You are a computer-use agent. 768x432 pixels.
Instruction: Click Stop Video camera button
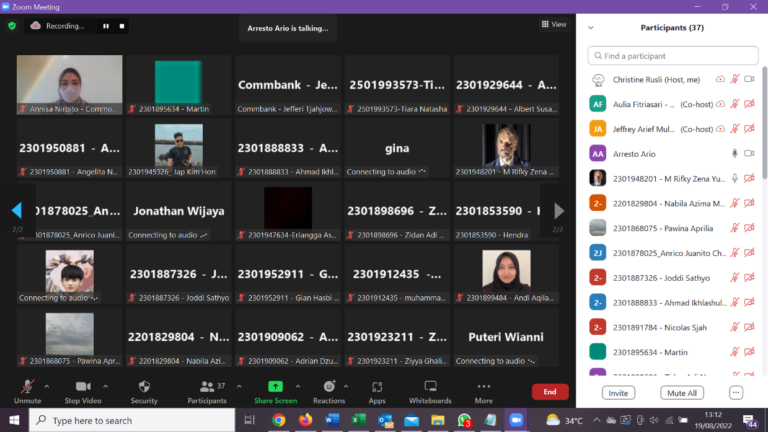83,392
